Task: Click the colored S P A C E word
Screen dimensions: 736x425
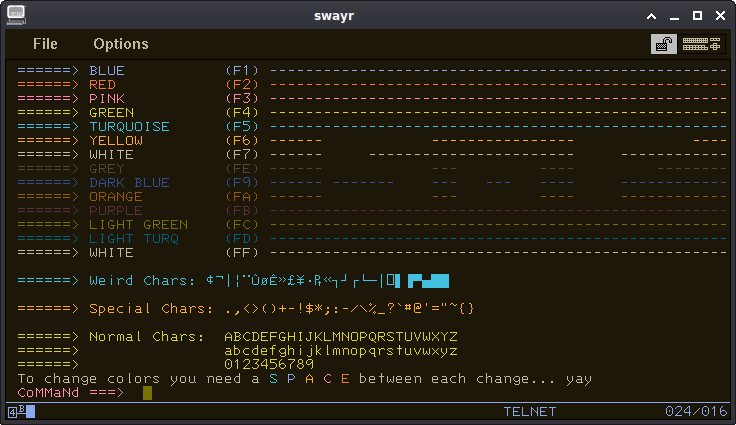Action: (x=309, y=379)
